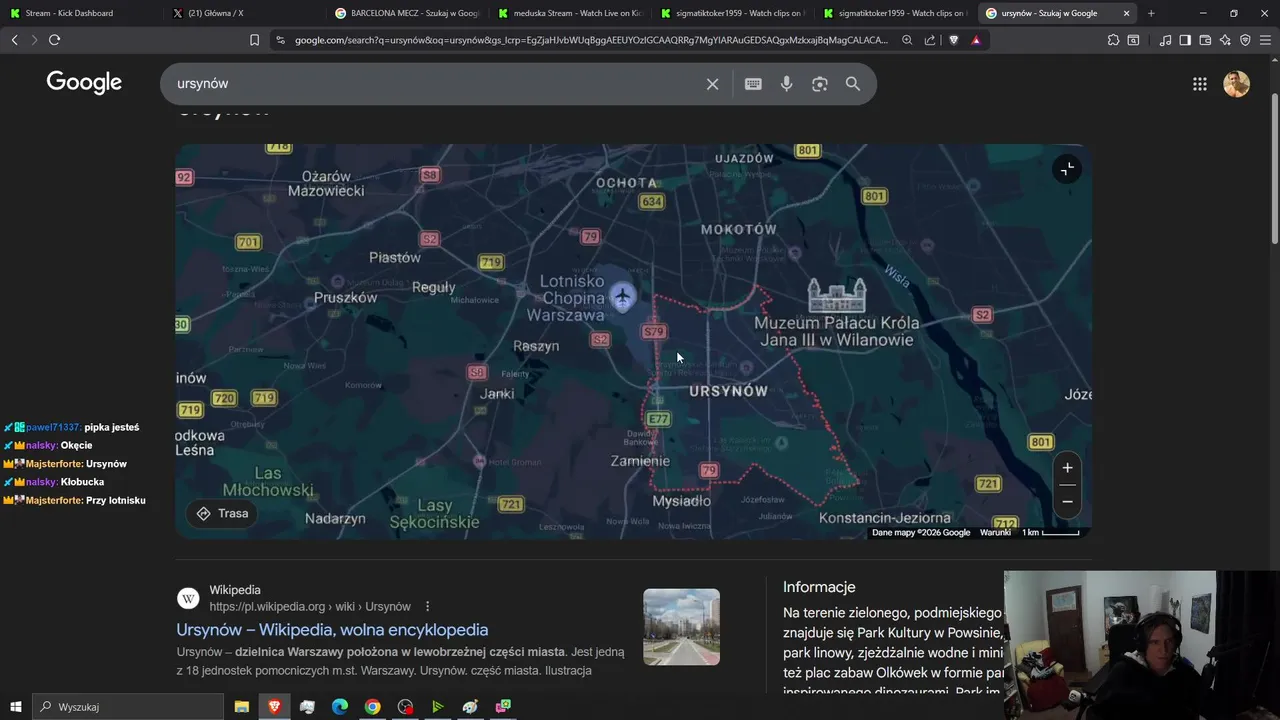This screenshot has height=720, width=1280.
Task: Clear the Google search box text
Action: click(712, 84)
